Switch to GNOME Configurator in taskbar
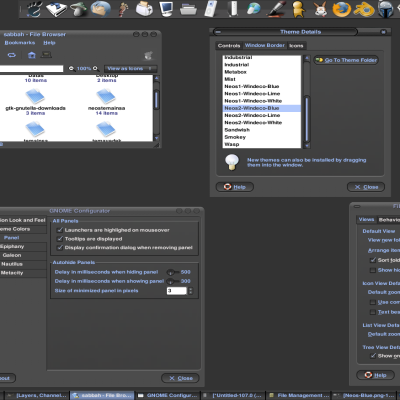This screenshot has width=400, height=400. click(x=168, y=395)
